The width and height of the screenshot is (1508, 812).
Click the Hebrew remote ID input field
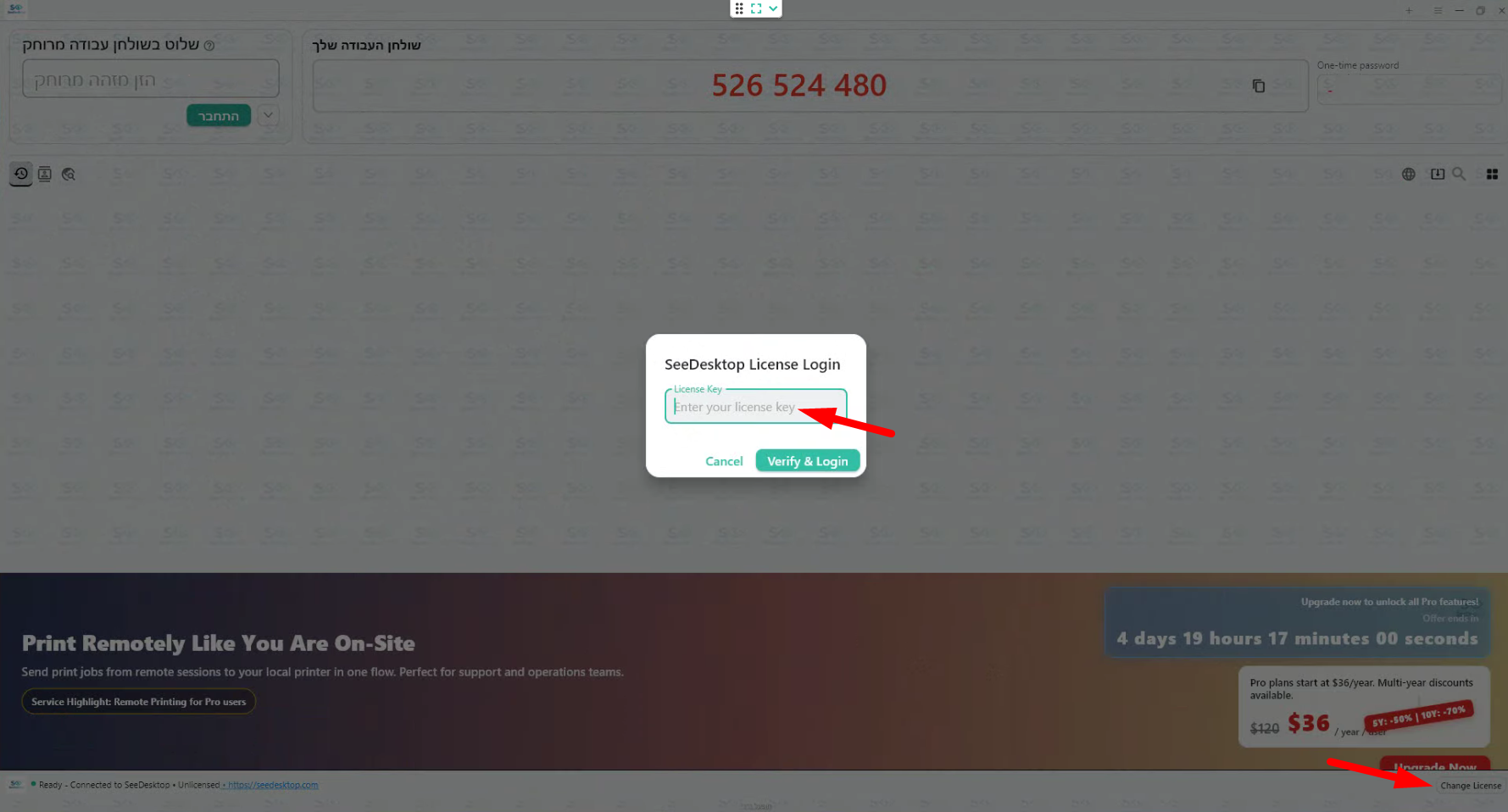pyautogui.click(x=151, y=79)
